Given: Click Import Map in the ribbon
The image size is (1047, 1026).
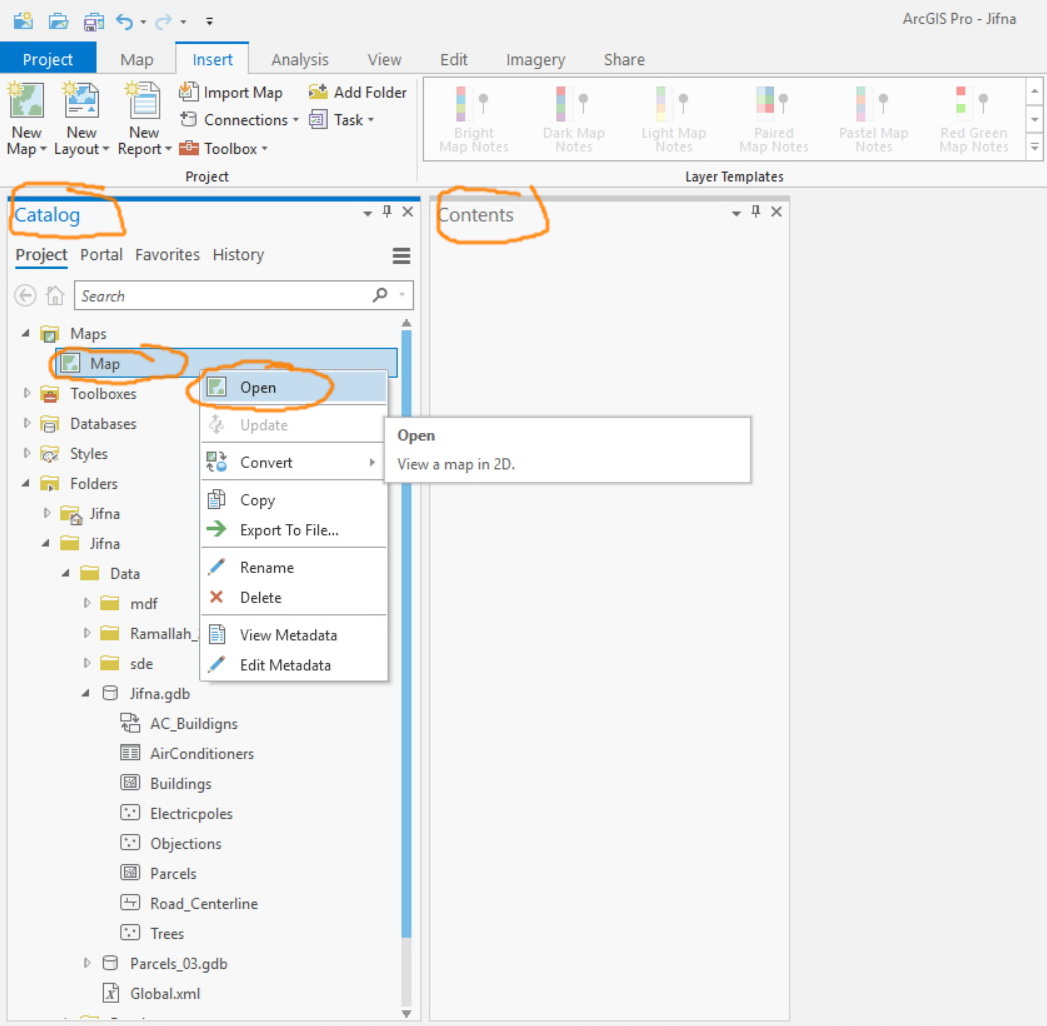Looking at the screenshot, I should [x=231, y=92].
